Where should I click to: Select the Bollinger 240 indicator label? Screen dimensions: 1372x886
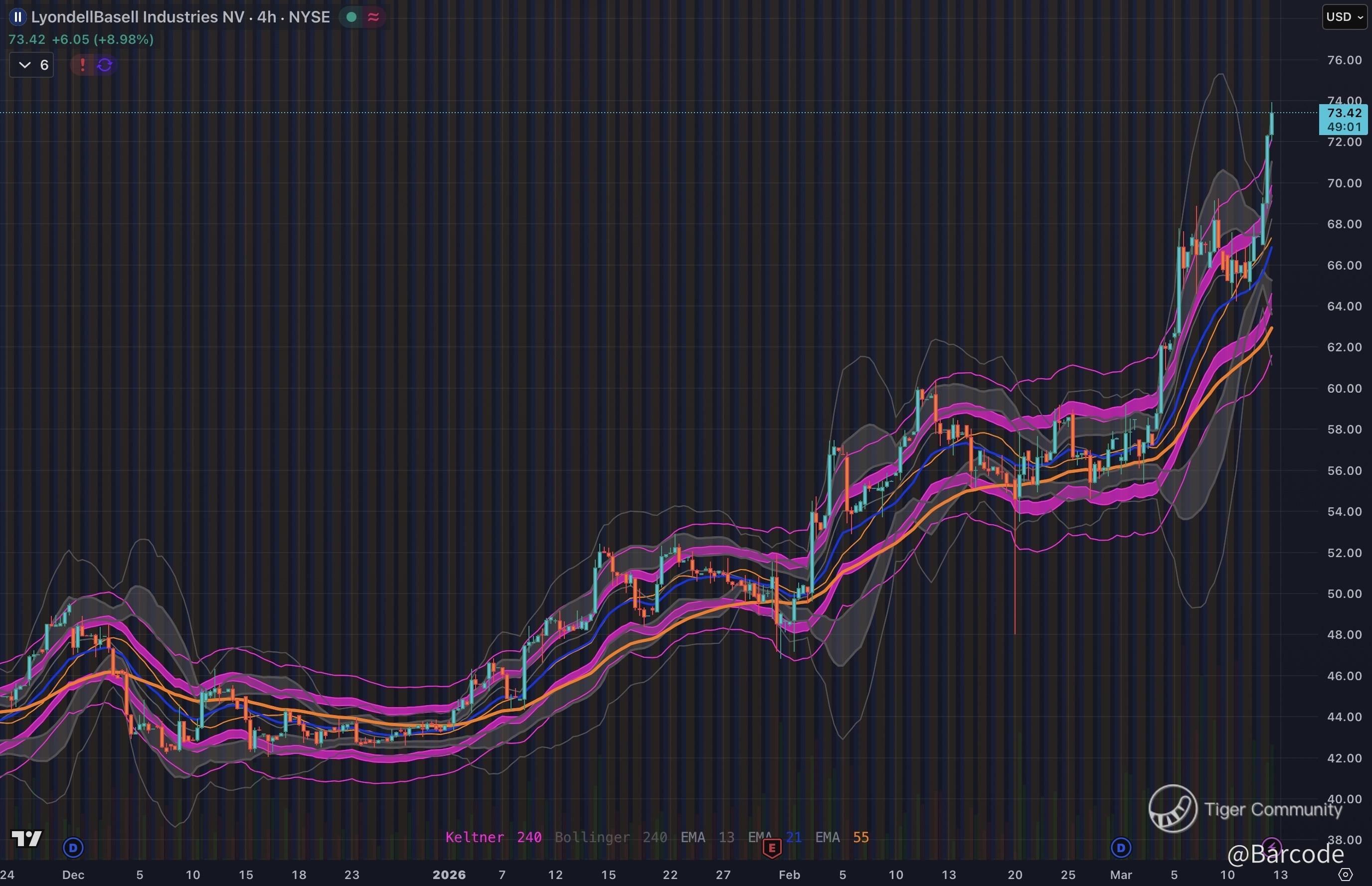(611, 837)
